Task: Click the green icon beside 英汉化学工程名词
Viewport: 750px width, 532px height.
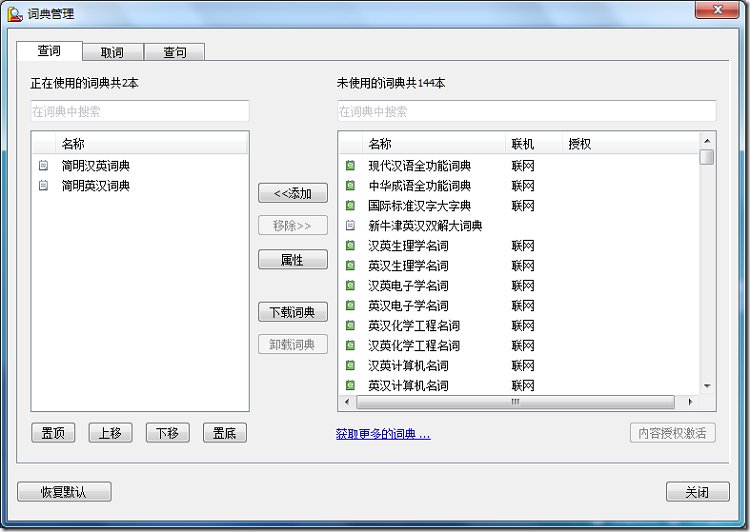Action: tap(351, 325)
